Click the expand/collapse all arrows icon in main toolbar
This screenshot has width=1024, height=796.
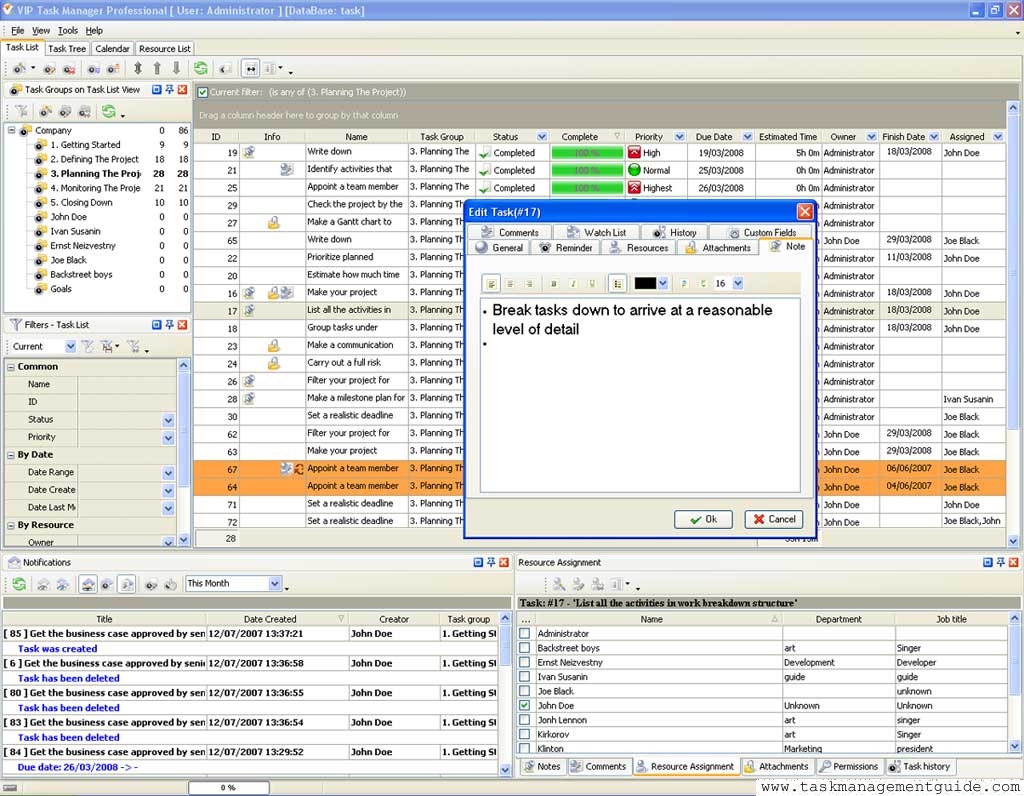(137, 68)
